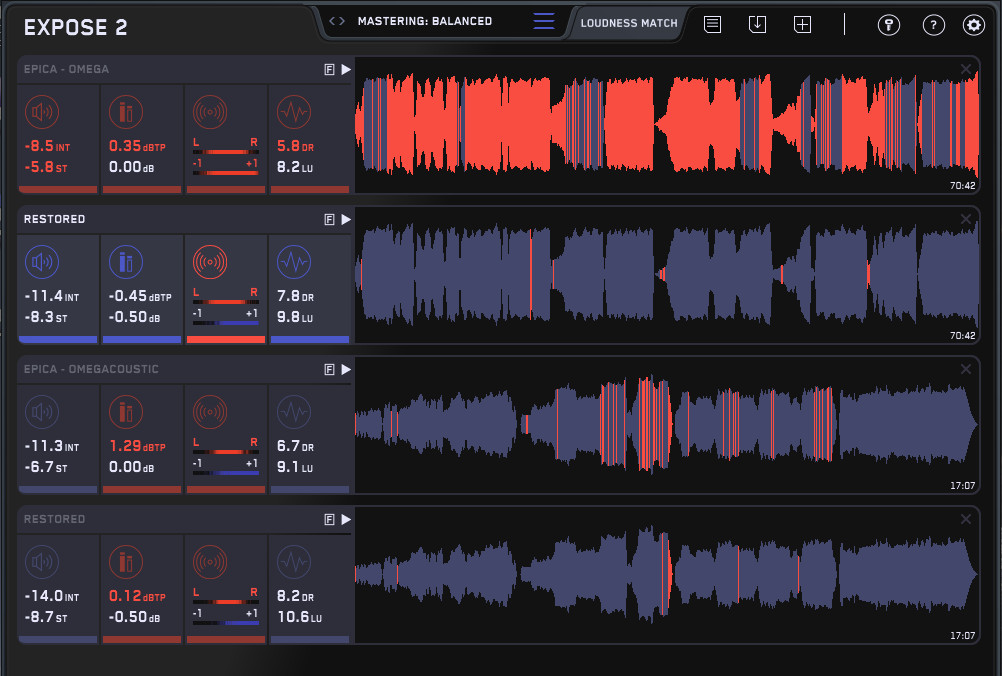Click the waveform of RESTORED -11.4 INT track
Image resolution: width=1002 pixels, height=676 pixels.
[x=667, y=275]
